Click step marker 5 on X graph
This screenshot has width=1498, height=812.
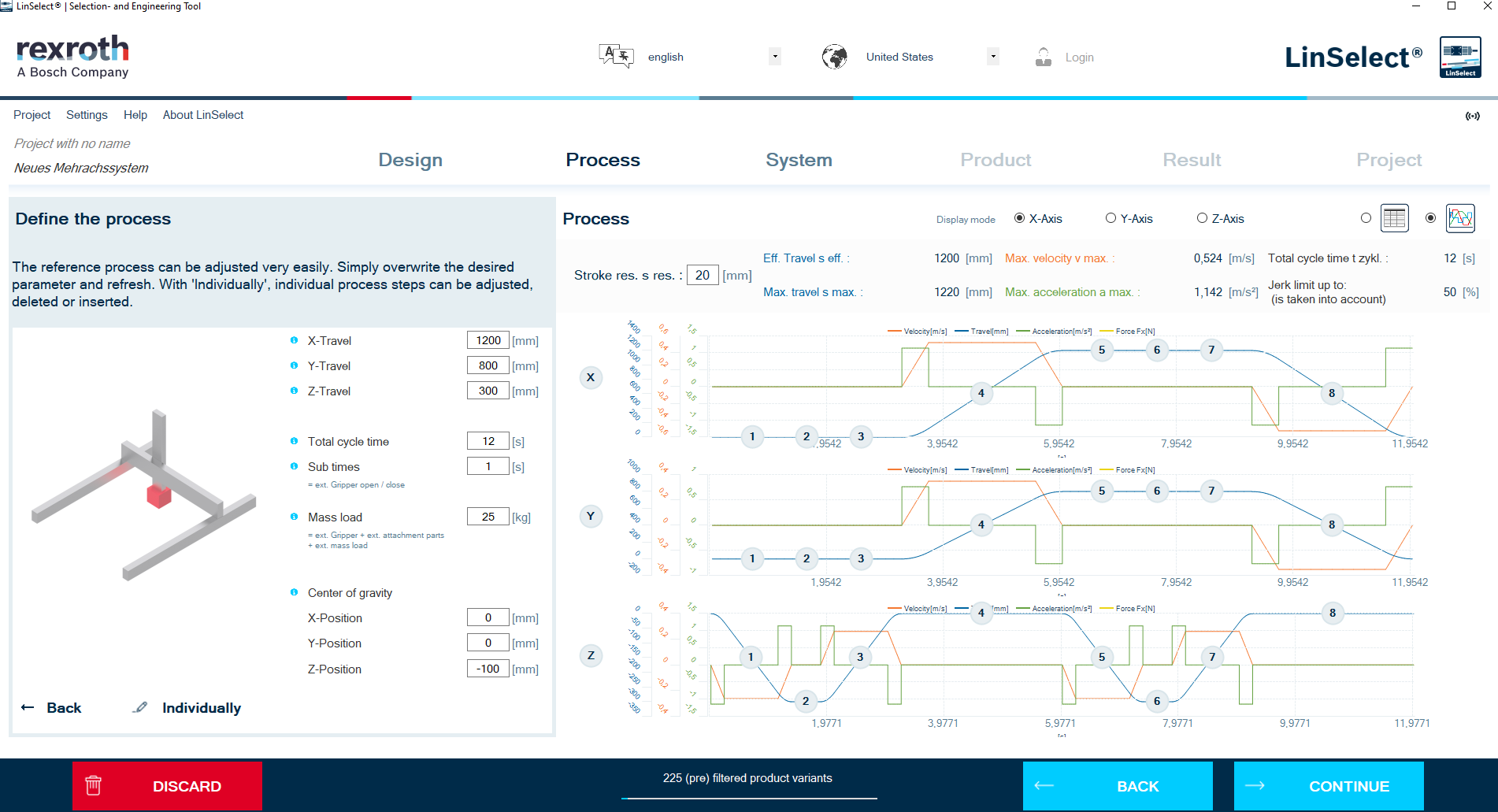pyautogui.click(x=1101, y=350)
